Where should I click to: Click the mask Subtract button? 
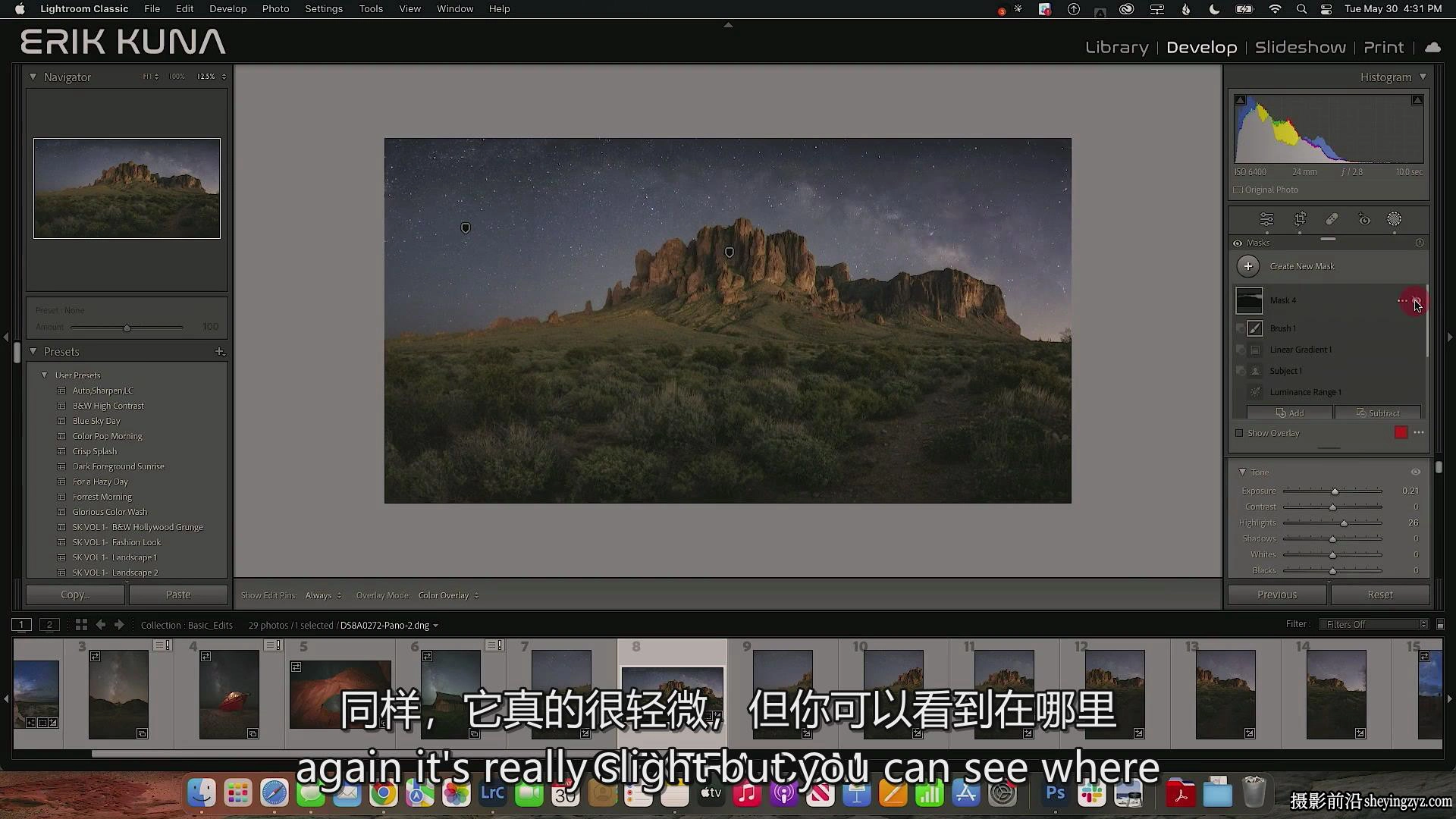pyautogui.click(x=1378, y=413)
